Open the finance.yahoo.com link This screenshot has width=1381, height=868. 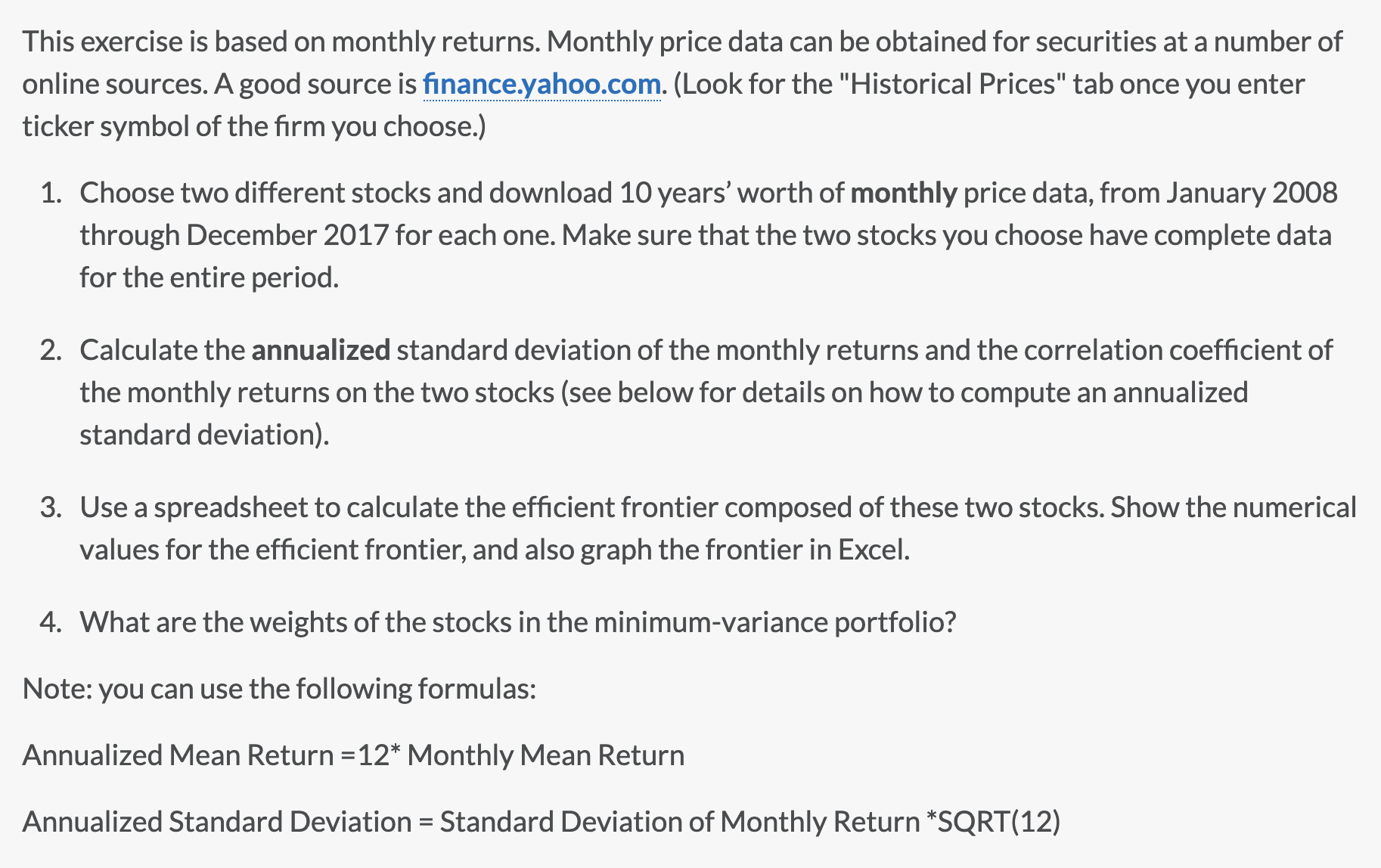coord(542,84)
